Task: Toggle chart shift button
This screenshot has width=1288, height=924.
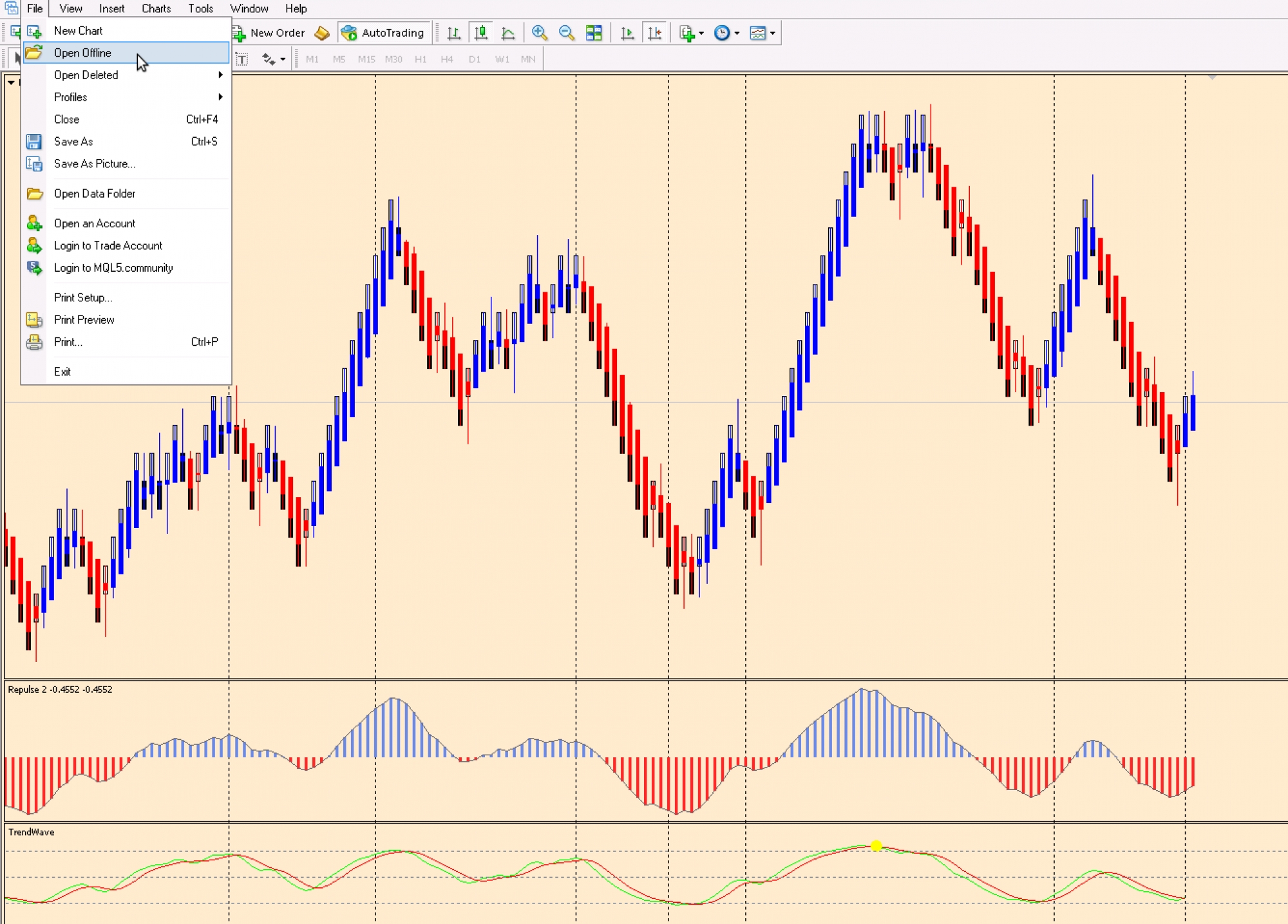Action: 654,33
